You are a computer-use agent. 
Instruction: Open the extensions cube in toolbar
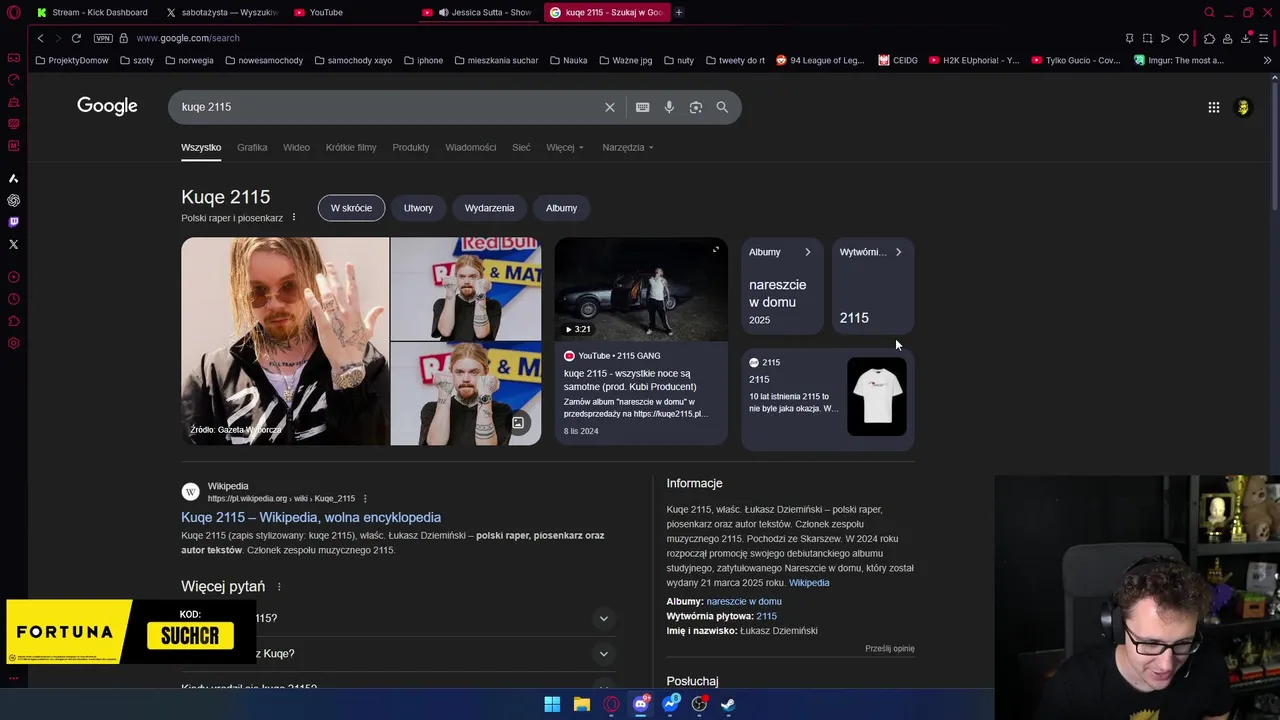click(1209, 38)
